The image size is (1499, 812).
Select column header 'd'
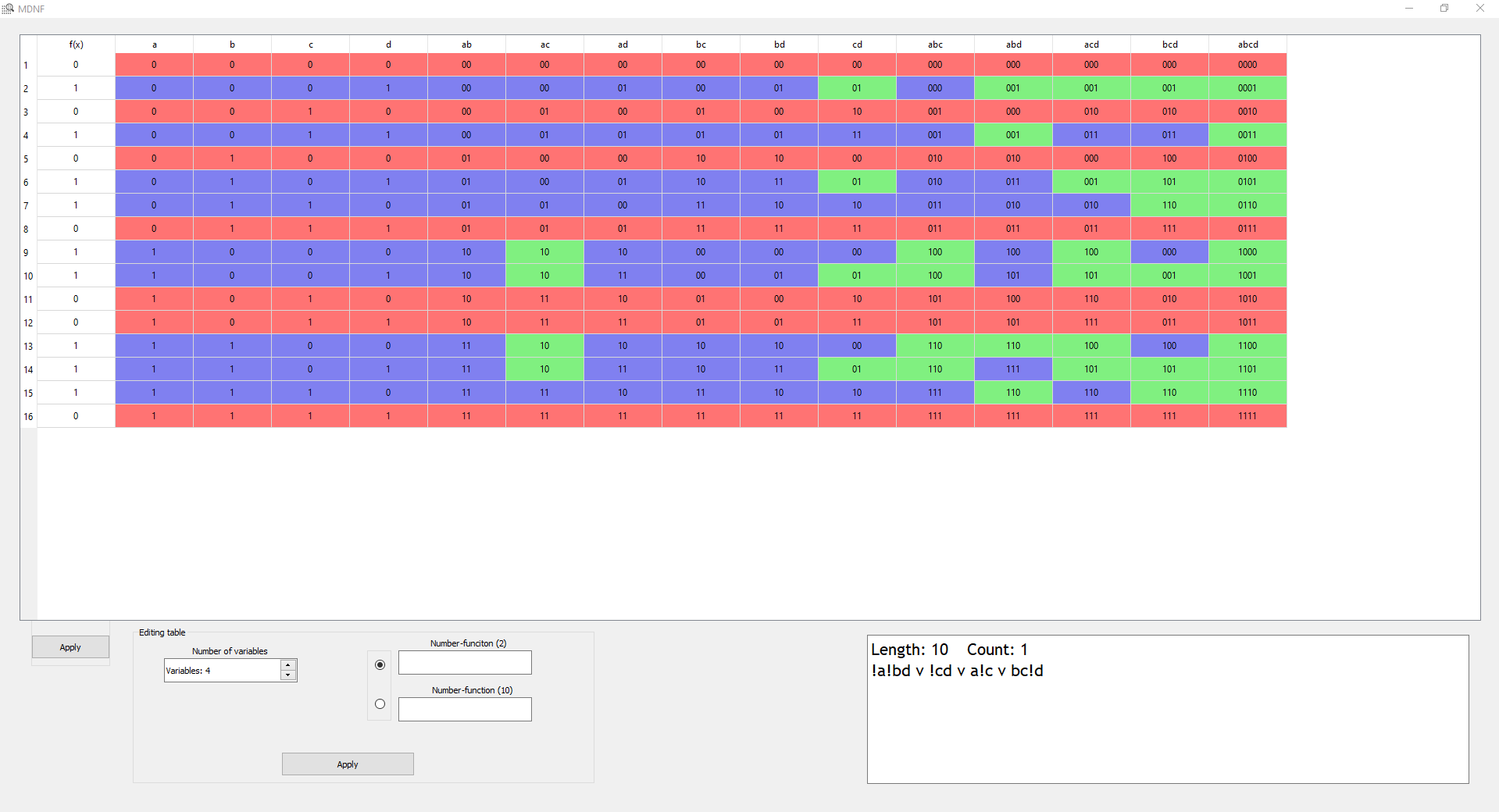388,45
